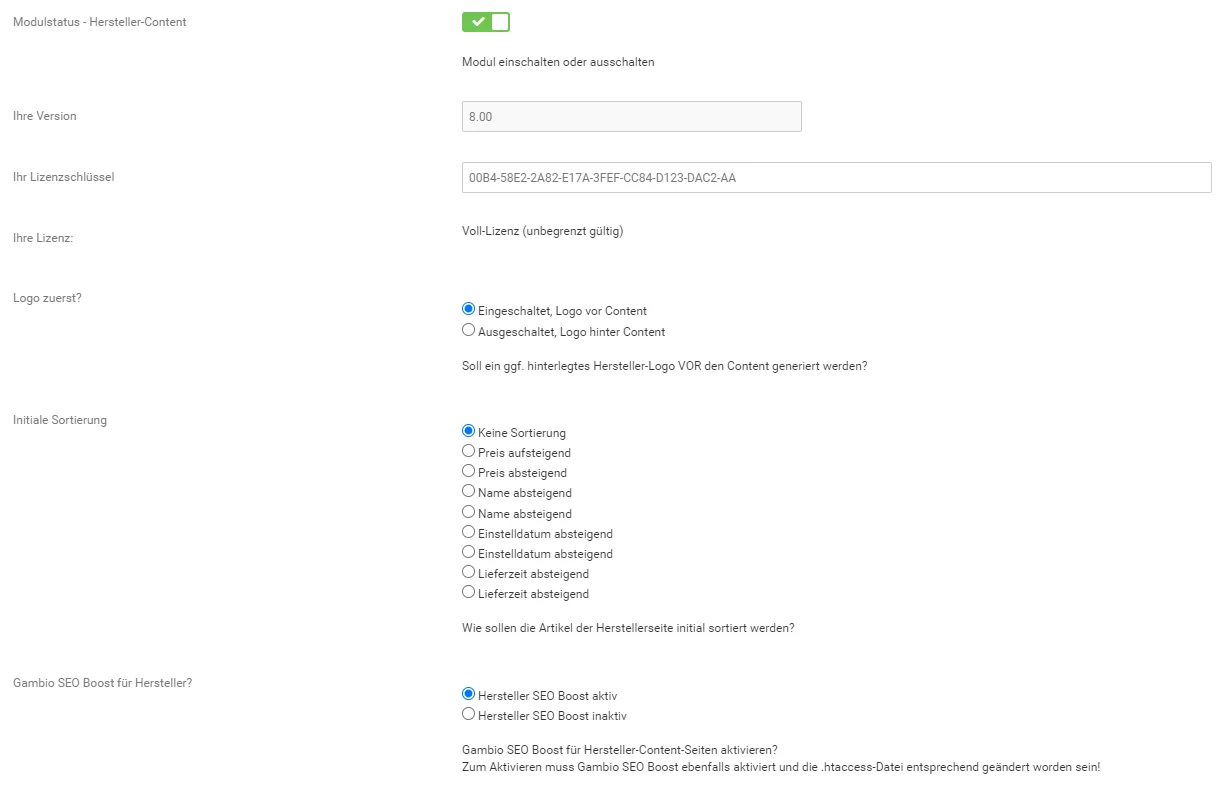Click the 'Gambio SEO Boost für Hersteller?' label
1217x794 pixels.
click(102, 682)
